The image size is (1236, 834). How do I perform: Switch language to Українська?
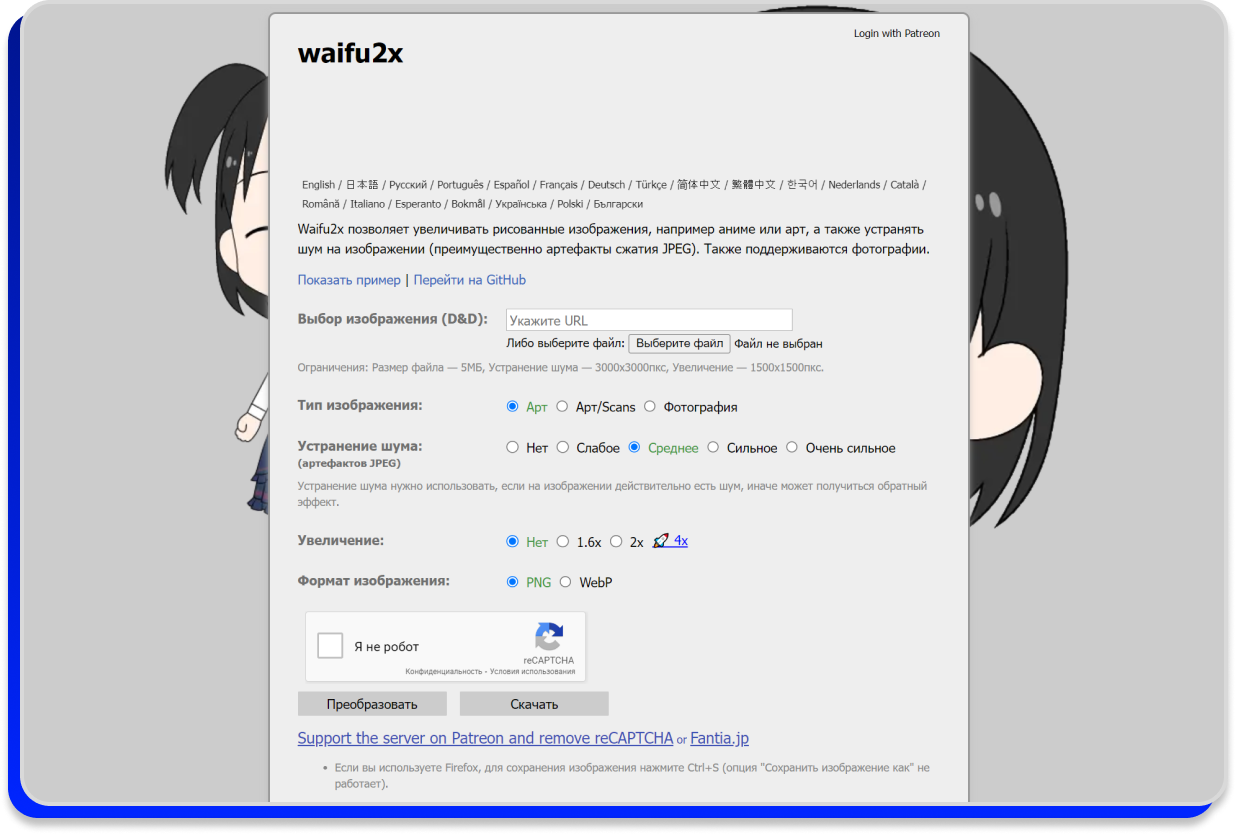pos(521,204)
